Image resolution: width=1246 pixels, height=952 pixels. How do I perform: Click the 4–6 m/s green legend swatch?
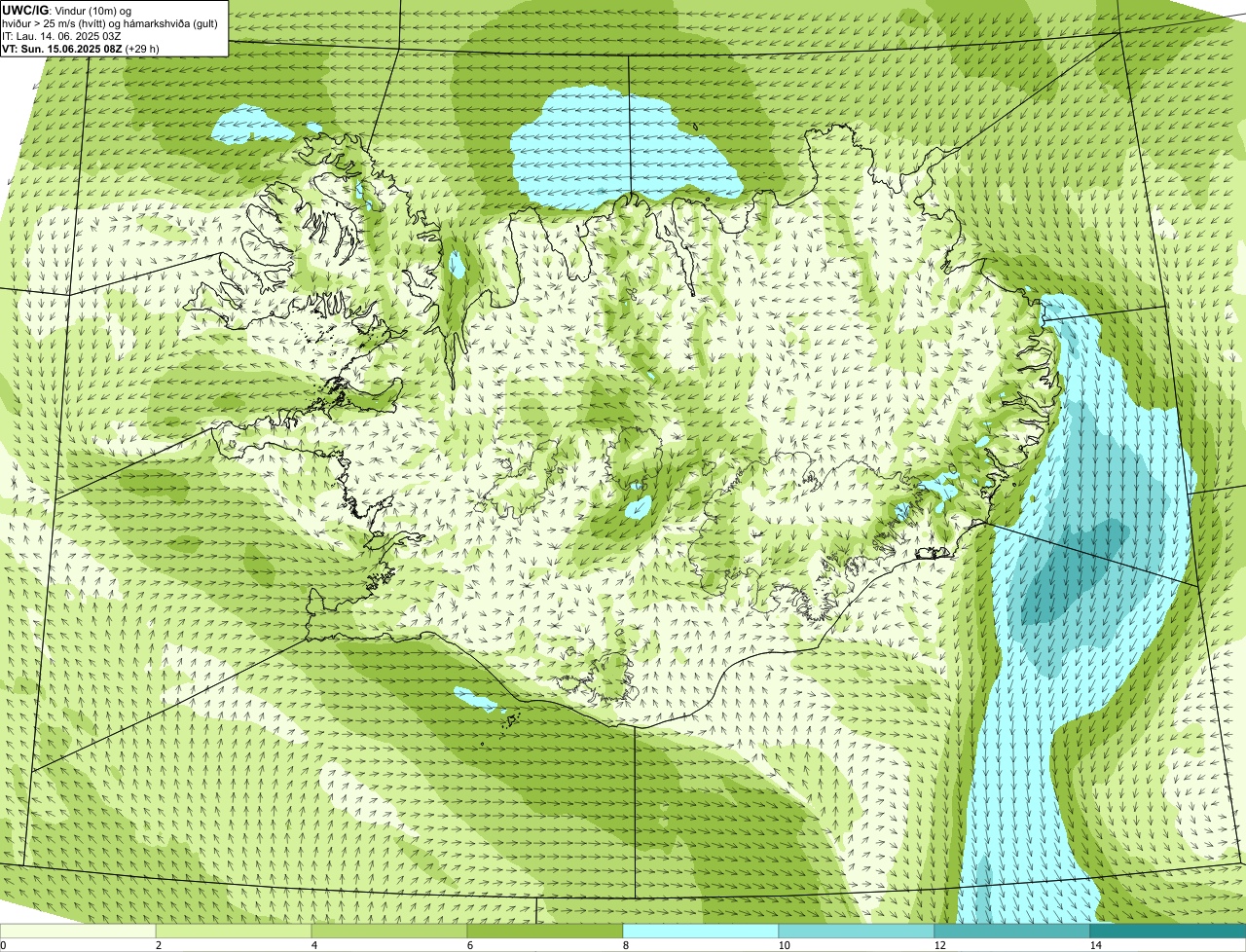(389, 932)
